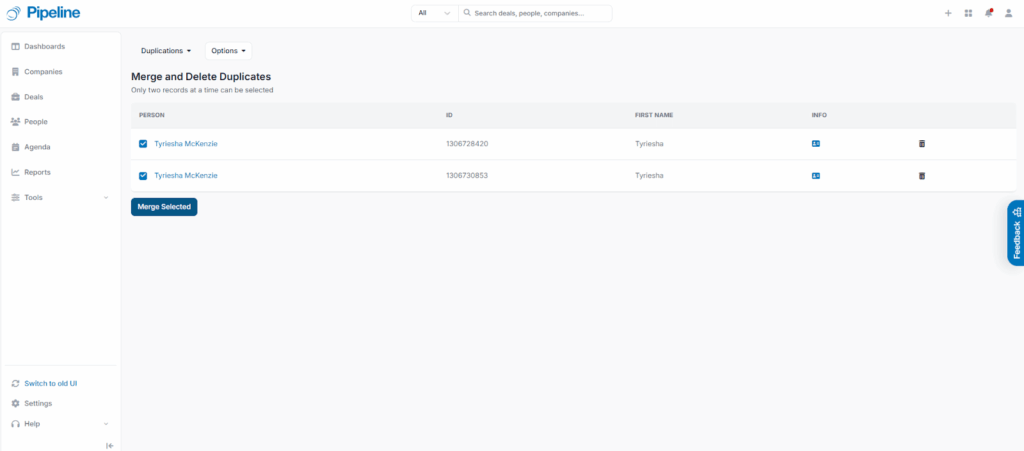The image size is (1024, 451).
Task: View info card for ID 1306730853
Action: 816,176
